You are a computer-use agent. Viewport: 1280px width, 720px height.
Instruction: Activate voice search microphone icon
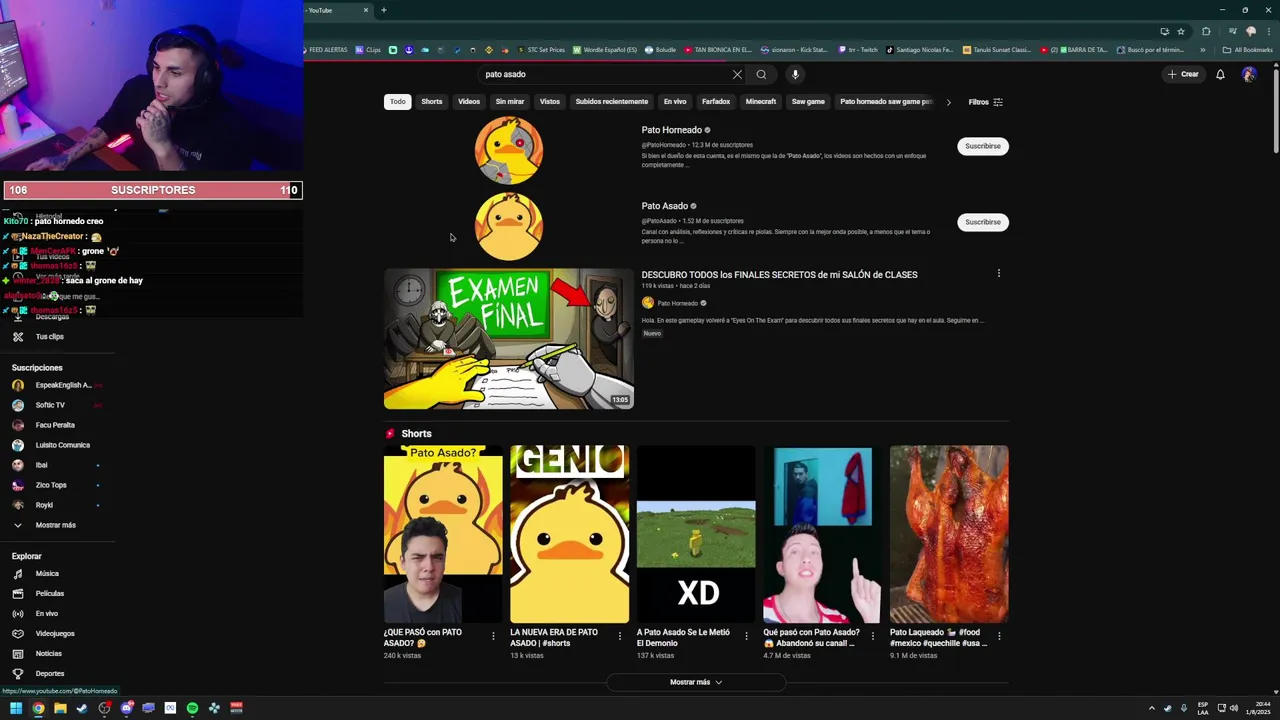click(x=795, y=74)
